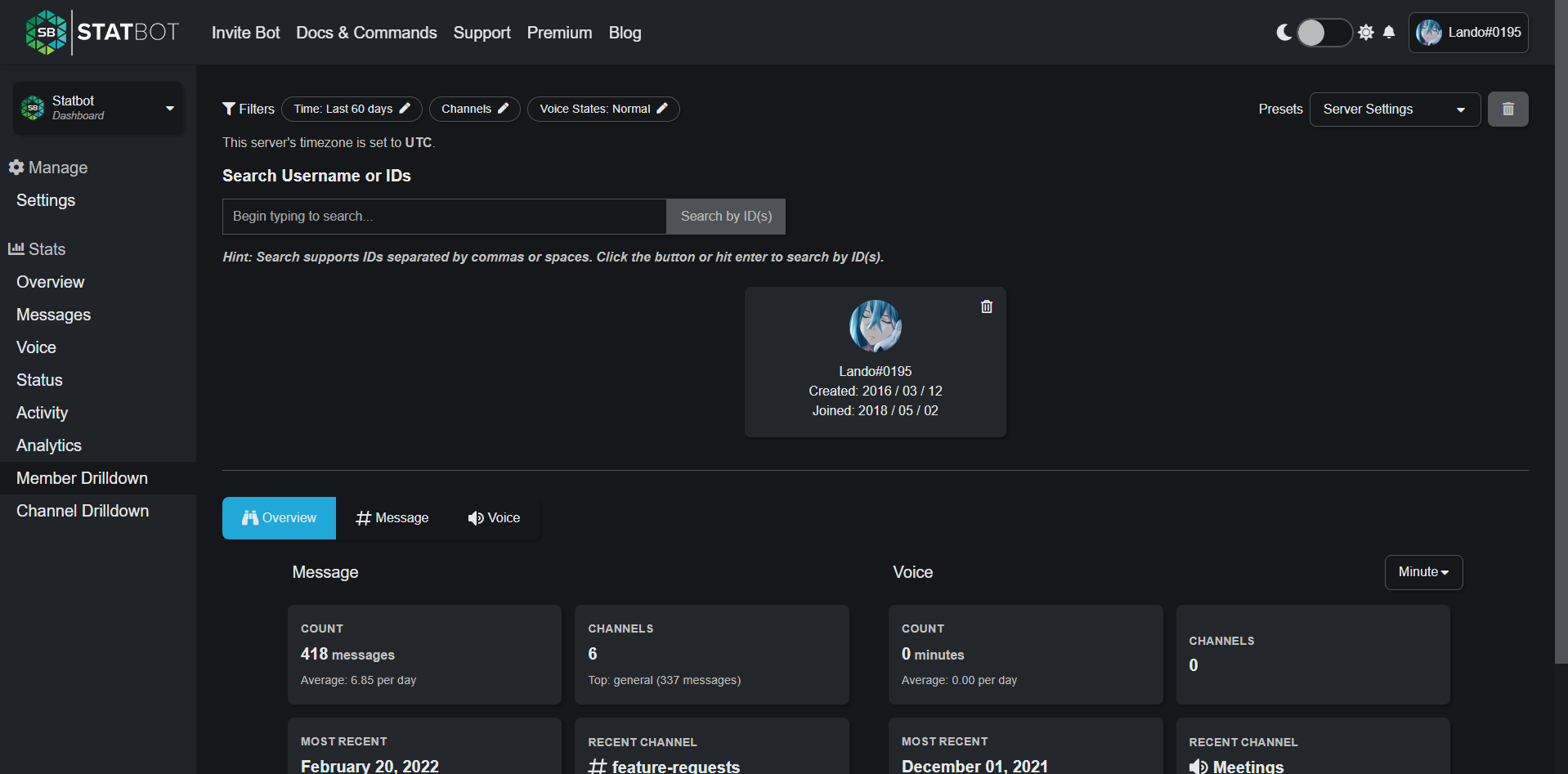Open Channel Drilldown
Viewport: 1568px width, 774px height.
(x=83, y=511)
